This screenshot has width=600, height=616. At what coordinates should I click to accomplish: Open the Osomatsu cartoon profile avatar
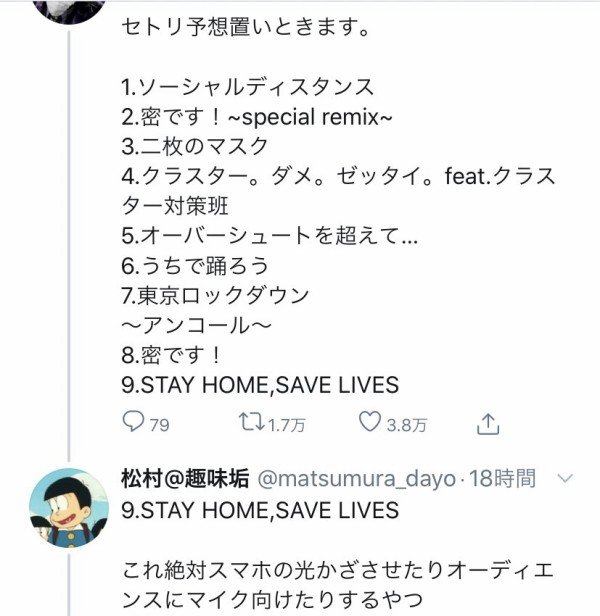[x=69, y=508]
